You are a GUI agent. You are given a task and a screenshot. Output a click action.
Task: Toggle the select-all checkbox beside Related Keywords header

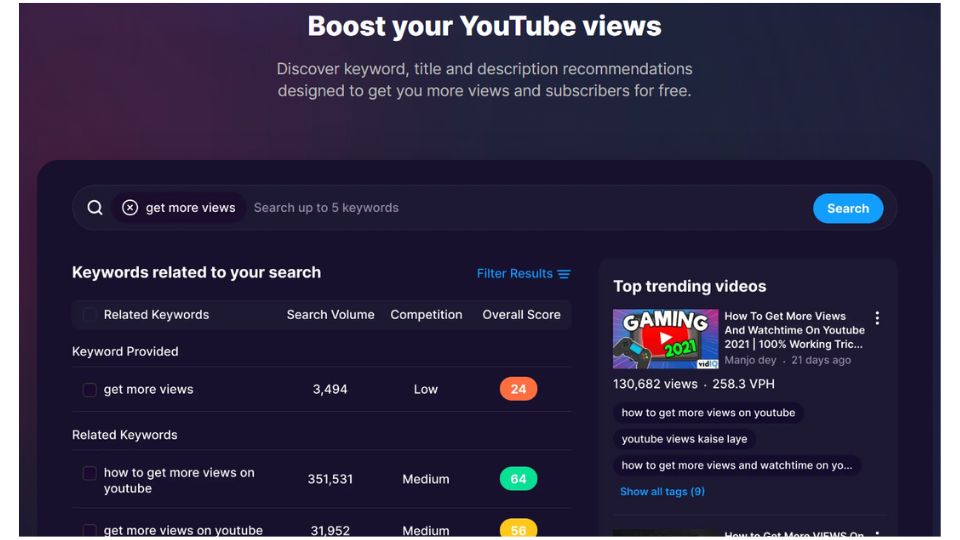89,315
